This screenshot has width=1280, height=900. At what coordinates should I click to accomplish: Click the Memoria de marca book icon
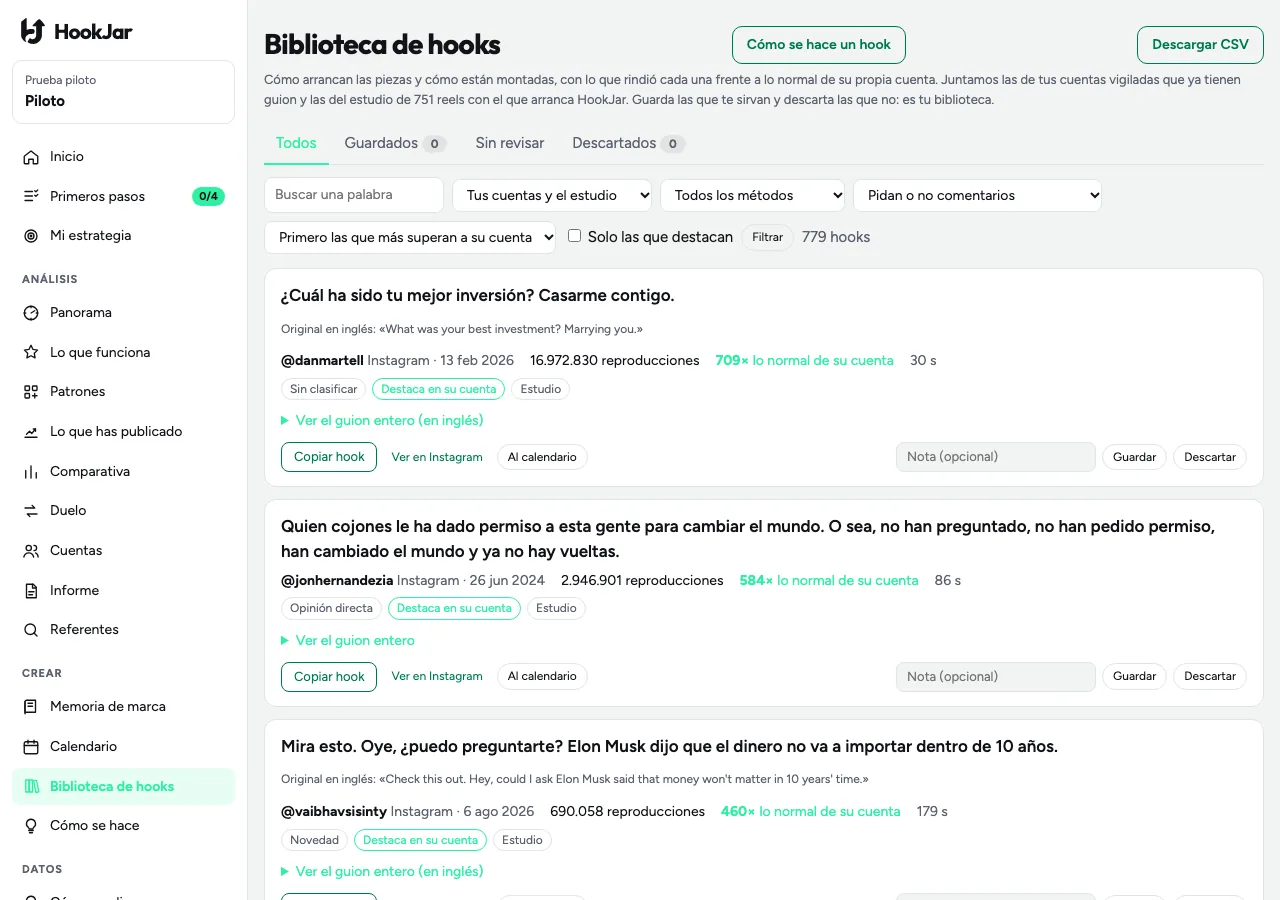[x=31, y=707]
